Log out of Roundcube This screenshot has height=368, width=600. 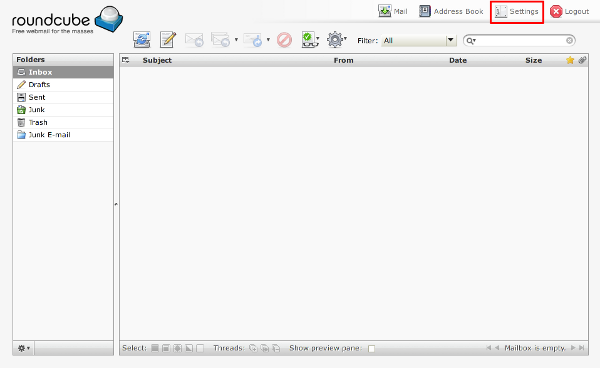(569, 11)
